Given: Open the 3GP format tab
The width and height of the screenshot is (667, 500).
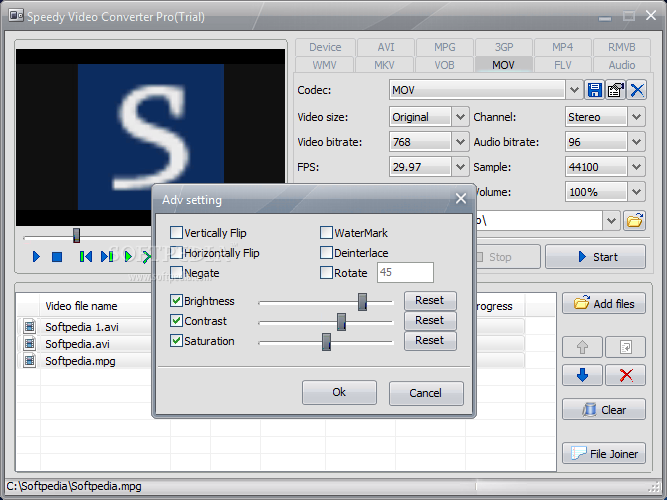Looking at the screenshot, I should click(504, 47).
